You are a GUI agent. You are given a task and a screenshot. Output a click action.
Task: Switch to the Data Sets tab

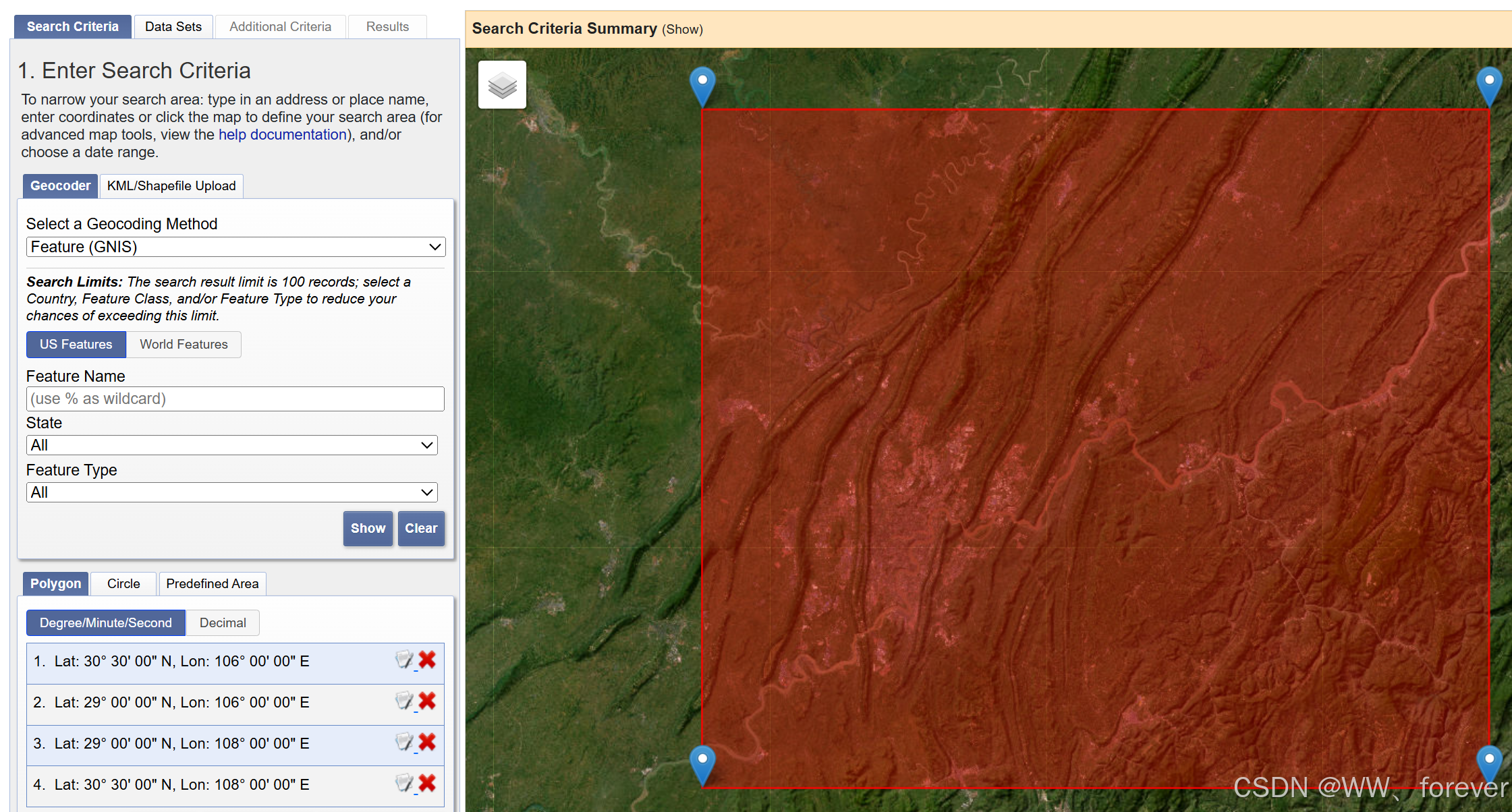(173, 27)
